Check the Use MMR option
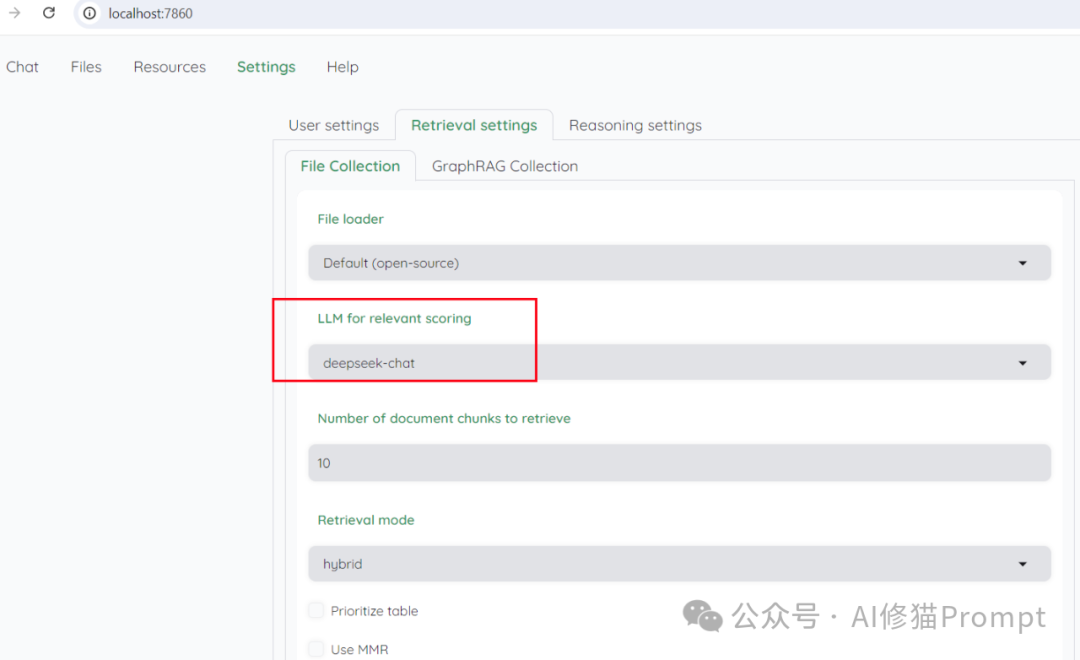 316,648
